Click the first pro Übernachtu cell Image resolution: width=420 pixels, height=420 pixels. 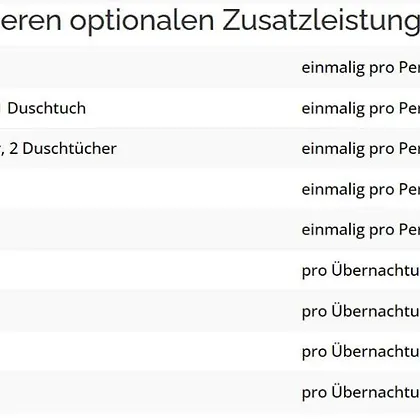361,270
